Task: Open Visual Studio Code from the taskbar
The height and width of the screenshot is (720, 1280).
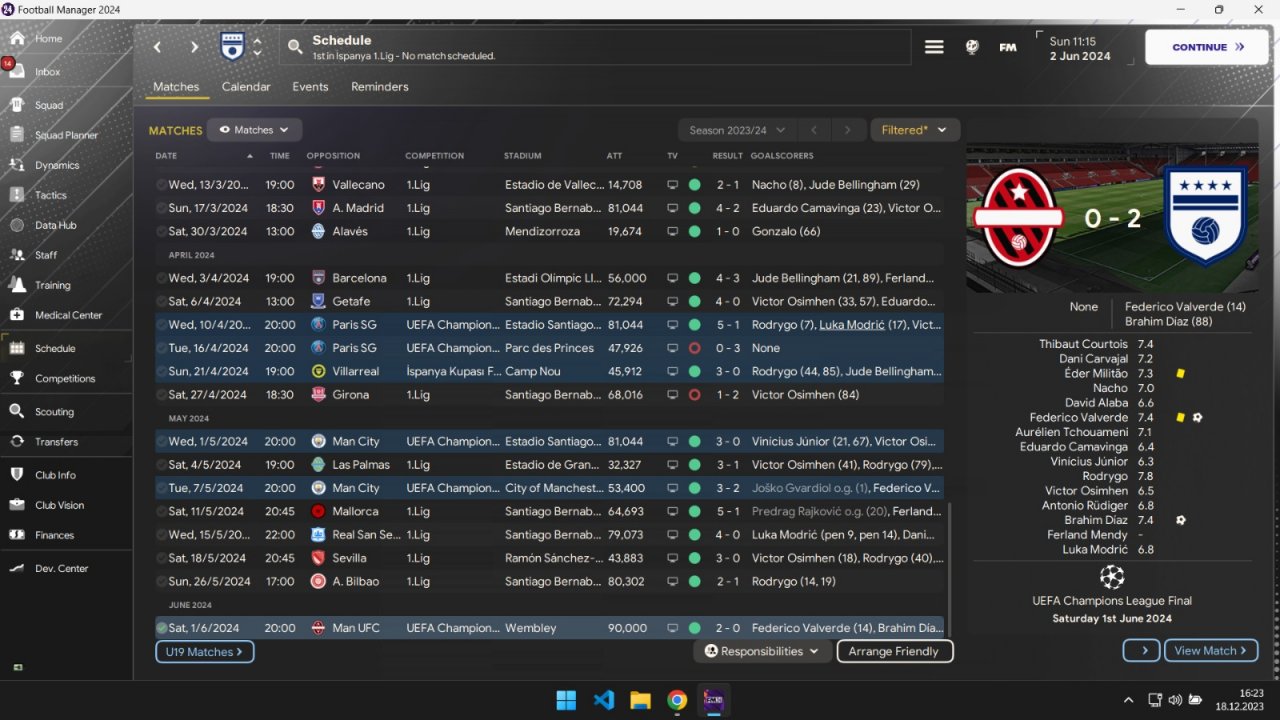Action: [x=604, y=700]
